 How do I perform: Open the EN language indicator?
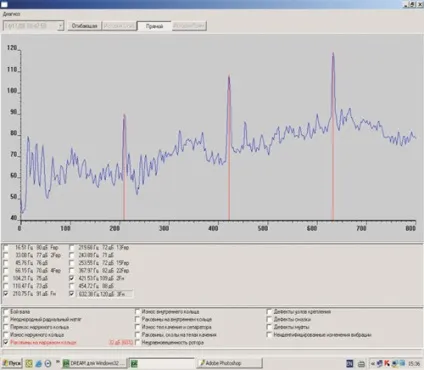[x=350, y=363]
